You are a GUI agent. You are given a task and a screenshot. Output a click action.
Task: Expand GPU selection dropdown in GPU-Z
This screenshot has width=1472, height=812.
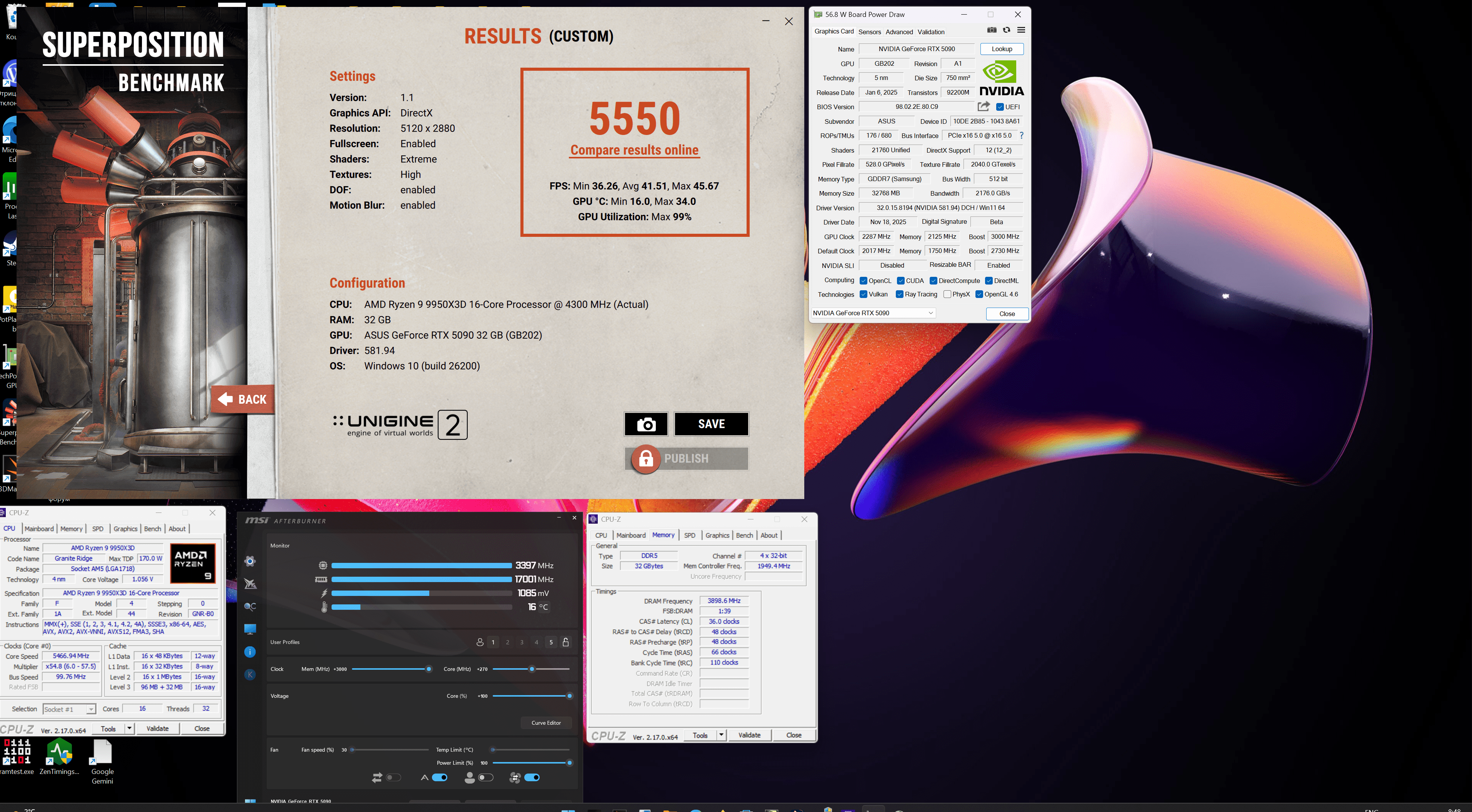pyautogui.click(x=930, y=313)
